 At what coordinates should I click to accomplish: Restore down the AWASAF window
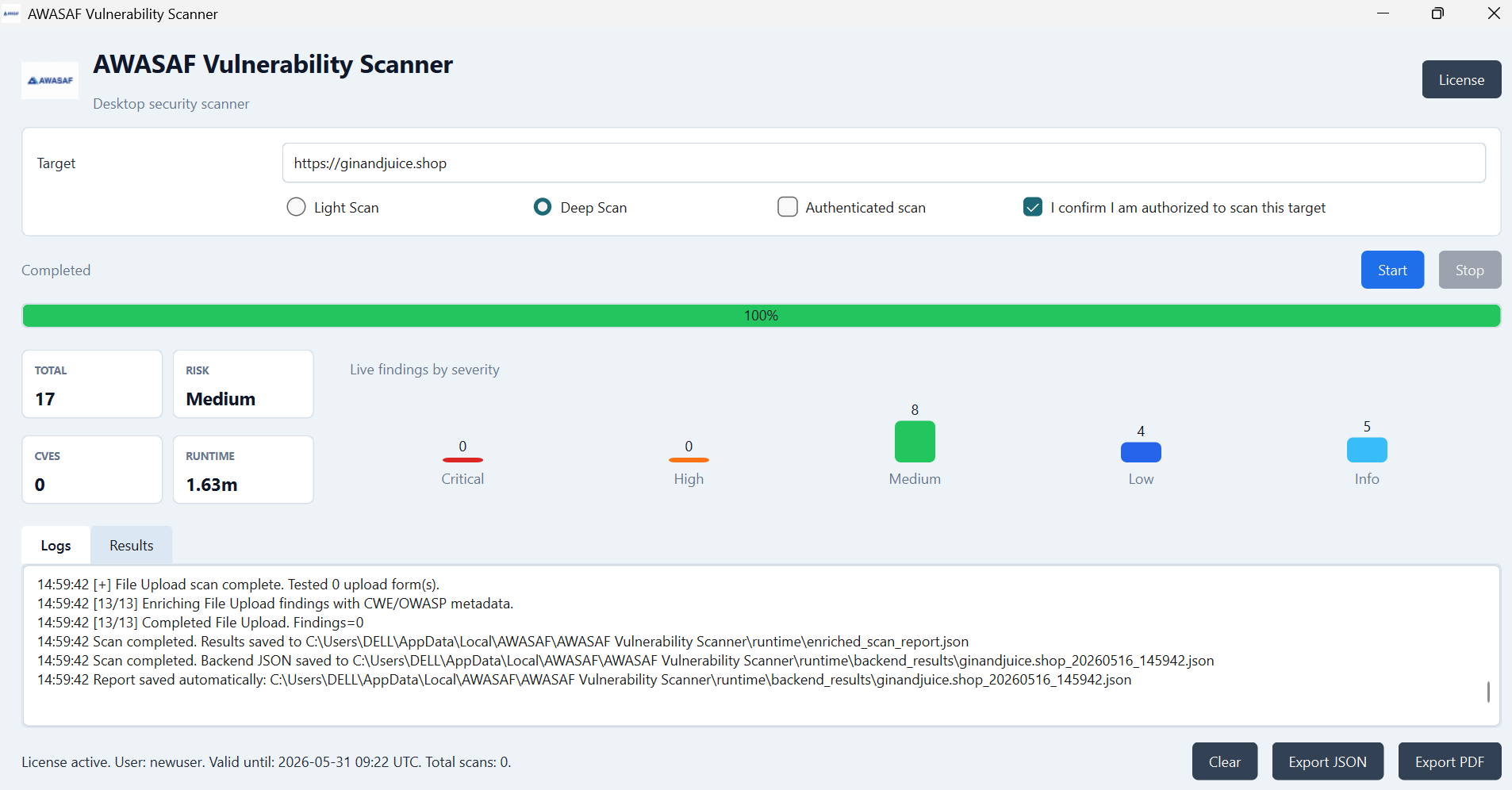(1437, 13)
